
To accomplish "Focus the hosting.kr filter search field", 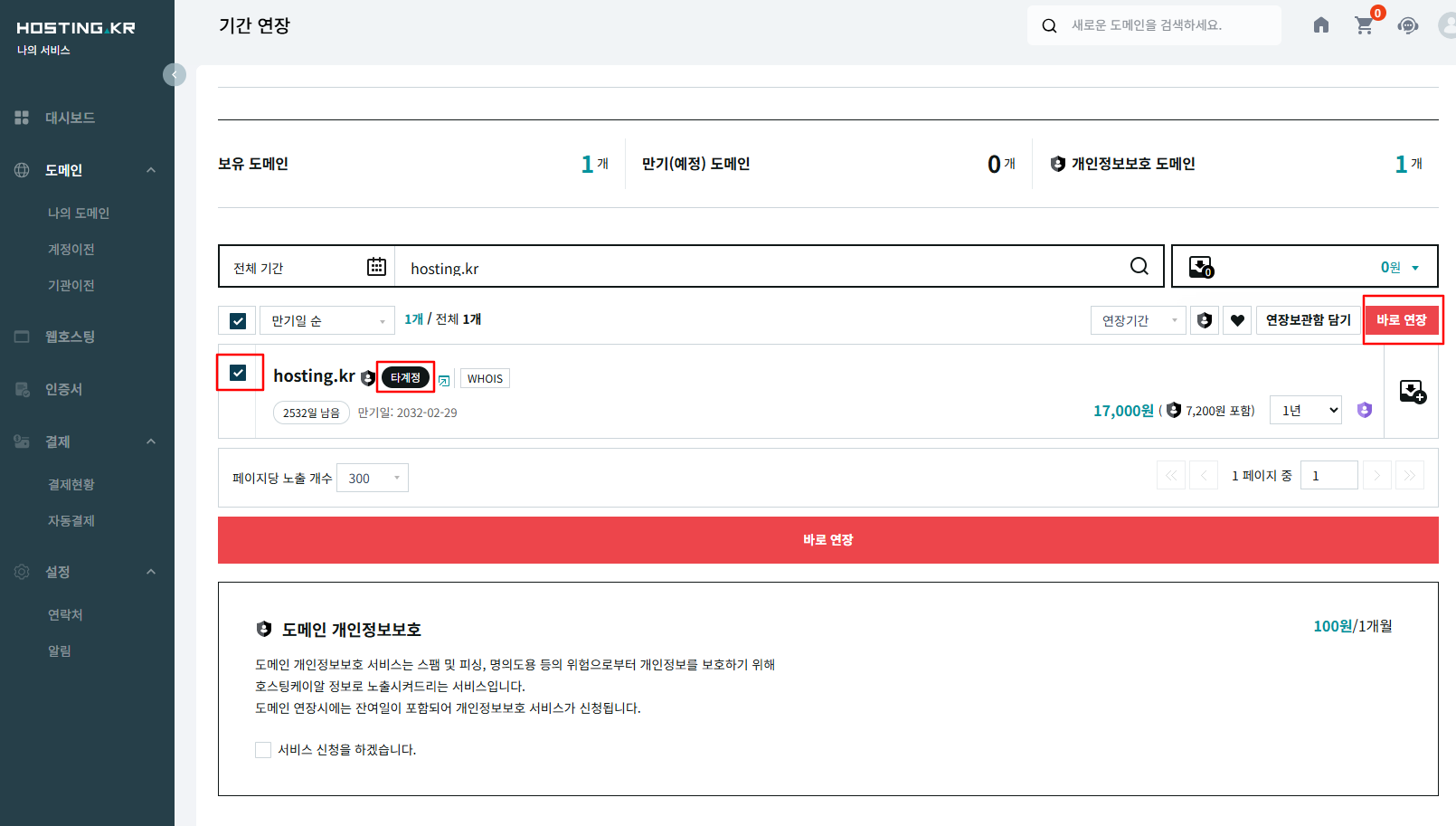I will point(764,268).
